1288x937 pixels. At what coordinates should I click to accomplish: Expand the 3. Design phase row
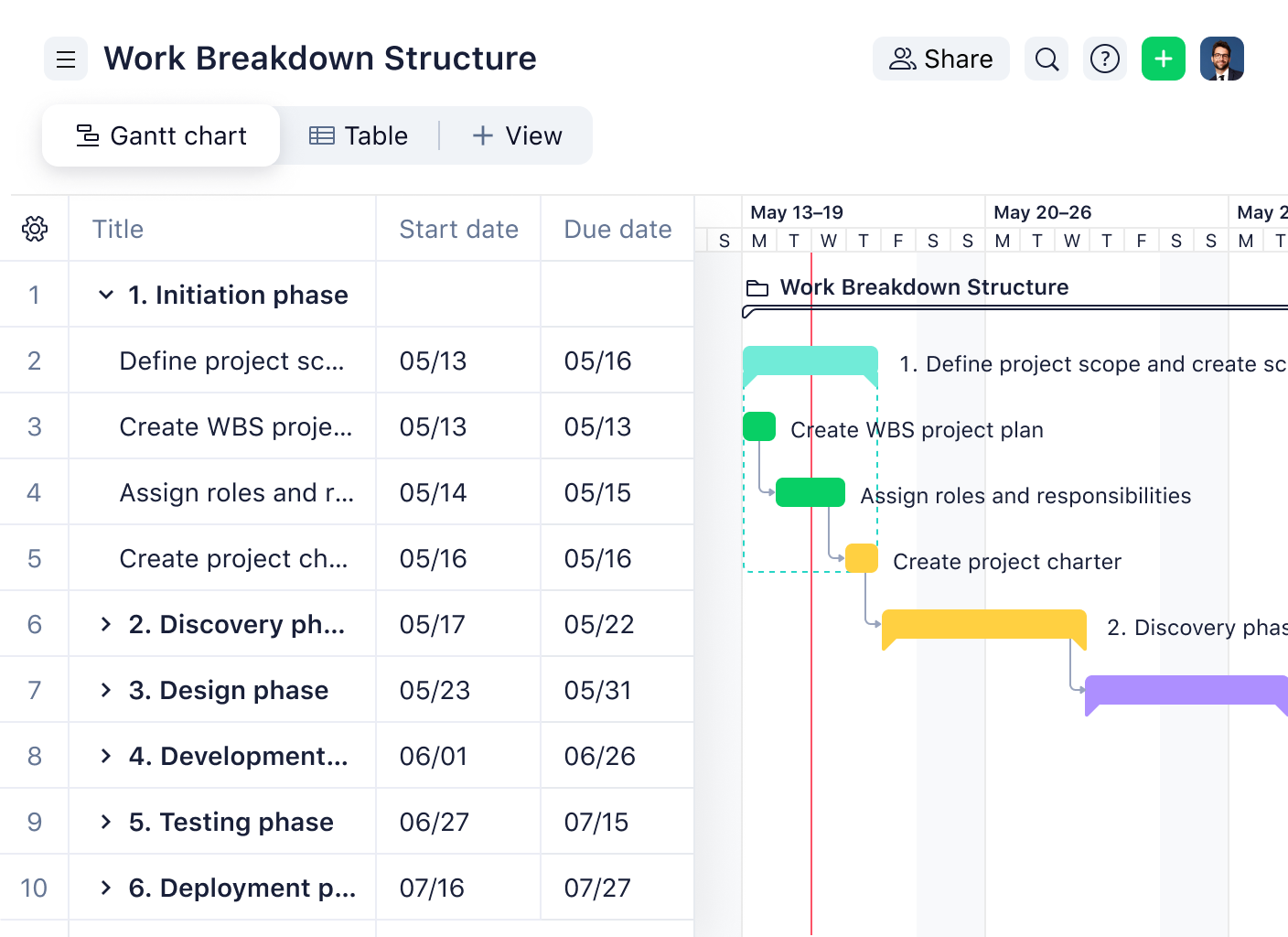(106, 690)
